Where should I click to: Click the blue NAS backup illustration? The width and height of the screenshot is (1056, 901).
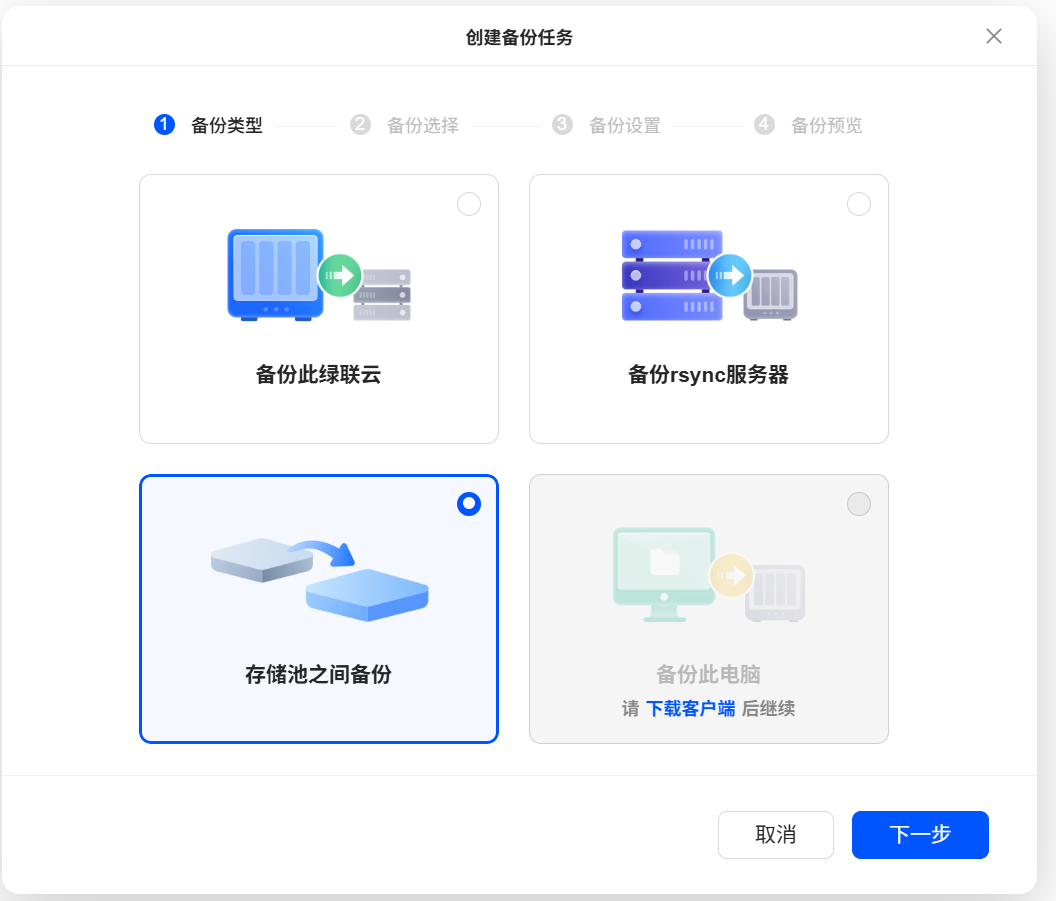point(318,275)
